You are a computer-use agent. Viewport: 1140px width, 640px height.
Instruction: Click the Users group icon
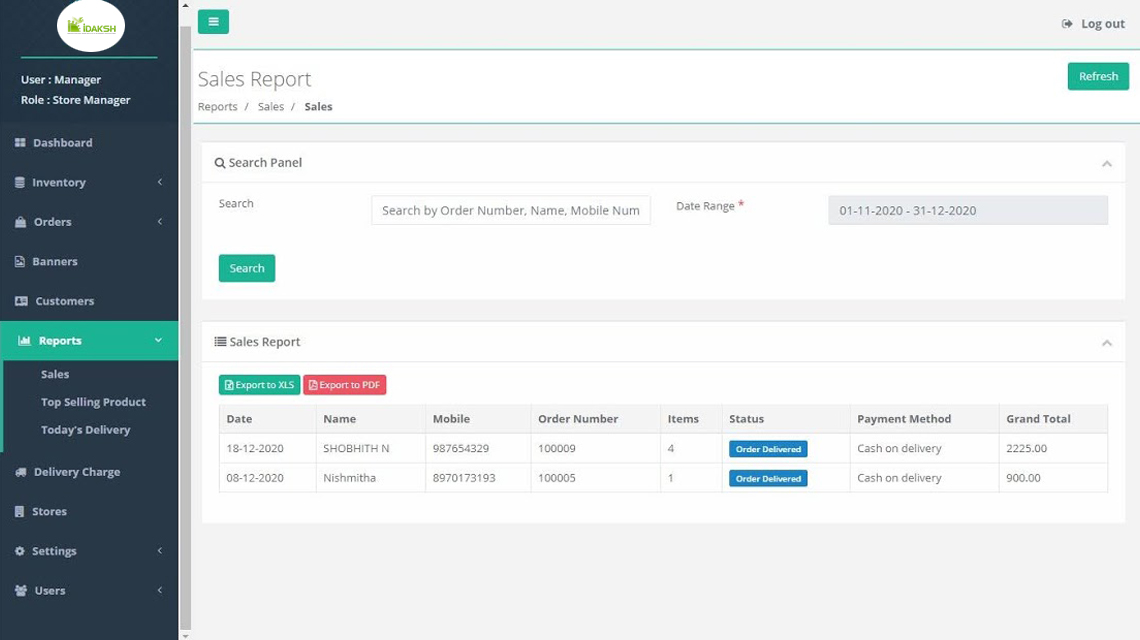21,591
